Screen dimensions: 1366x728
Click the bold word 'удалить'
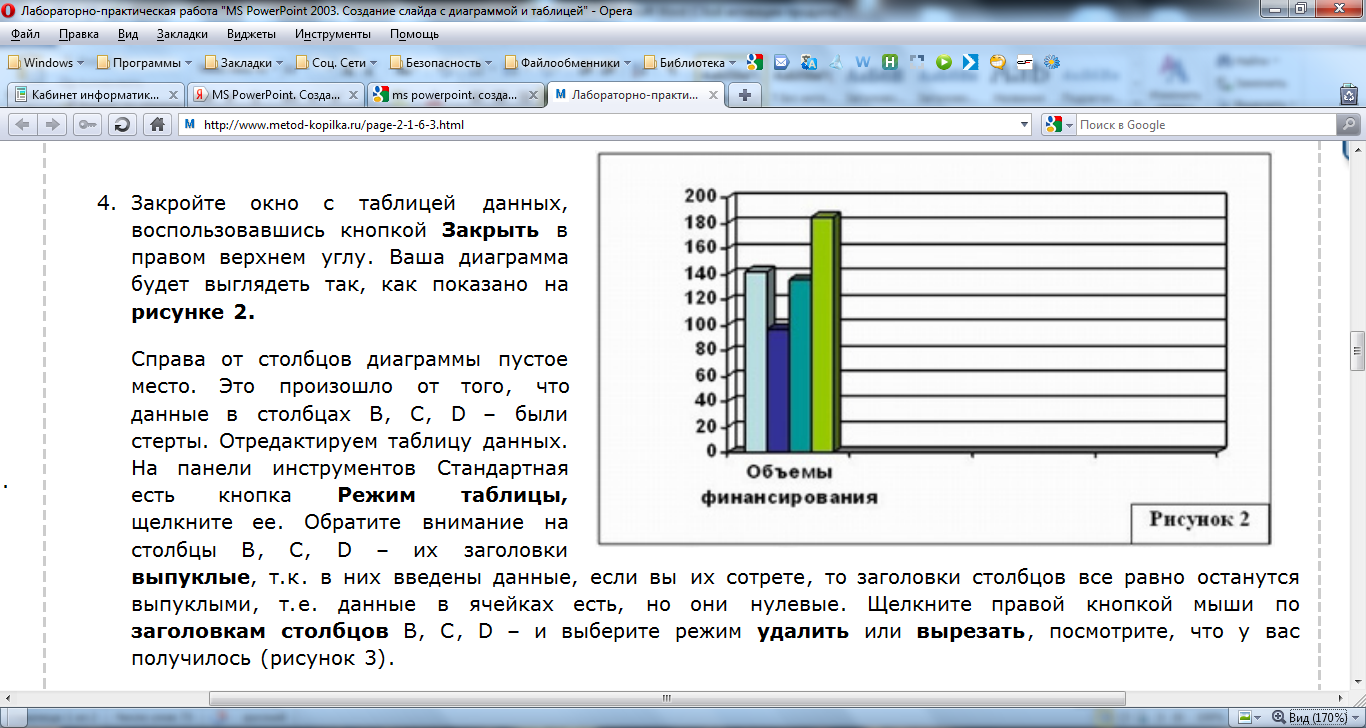pos(803,631)
